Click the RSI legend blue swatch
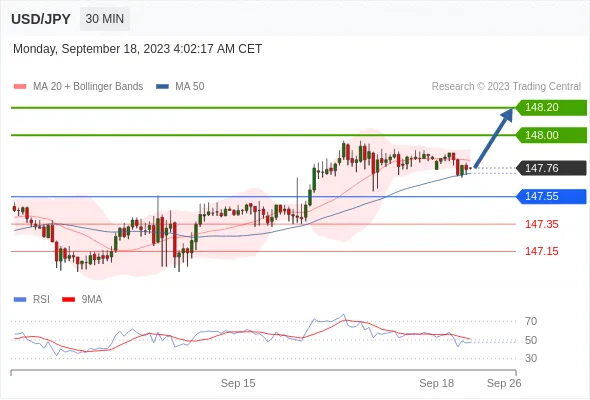The width and height of the screenshot is (590, 400). tap(20, 300)
